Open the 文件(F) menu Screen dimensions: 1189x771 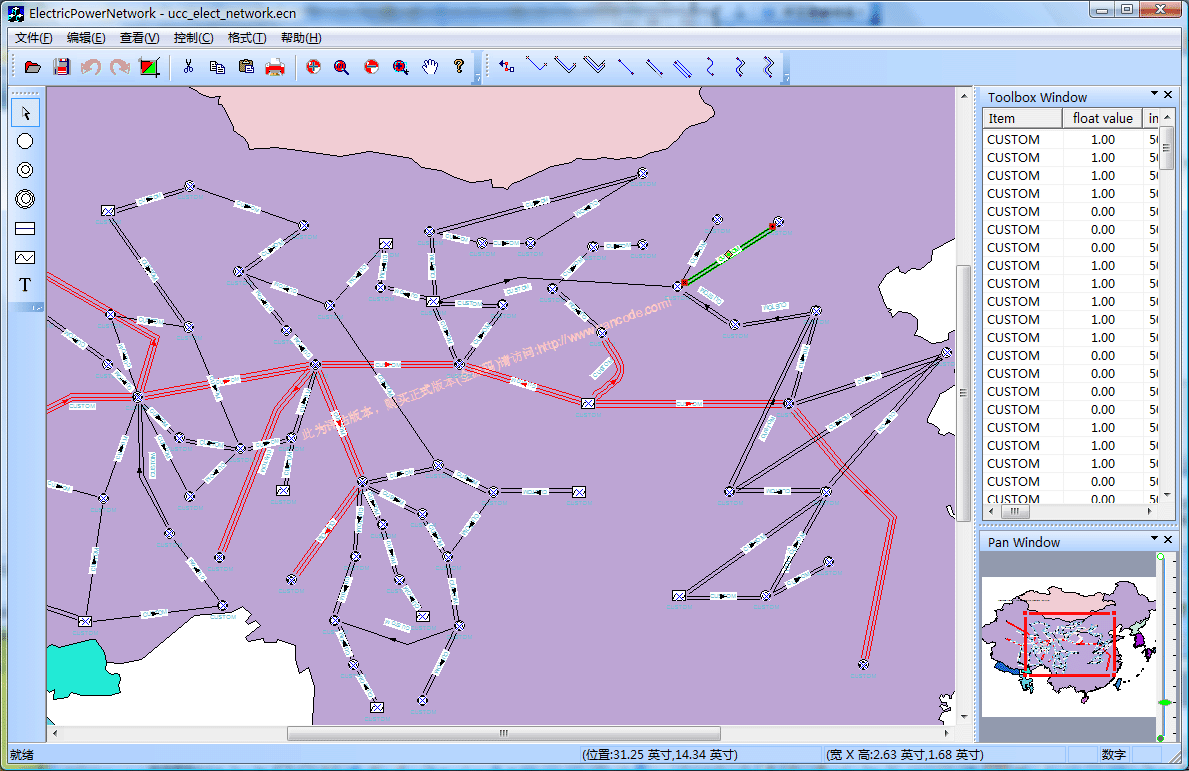[x=34, y=38]
